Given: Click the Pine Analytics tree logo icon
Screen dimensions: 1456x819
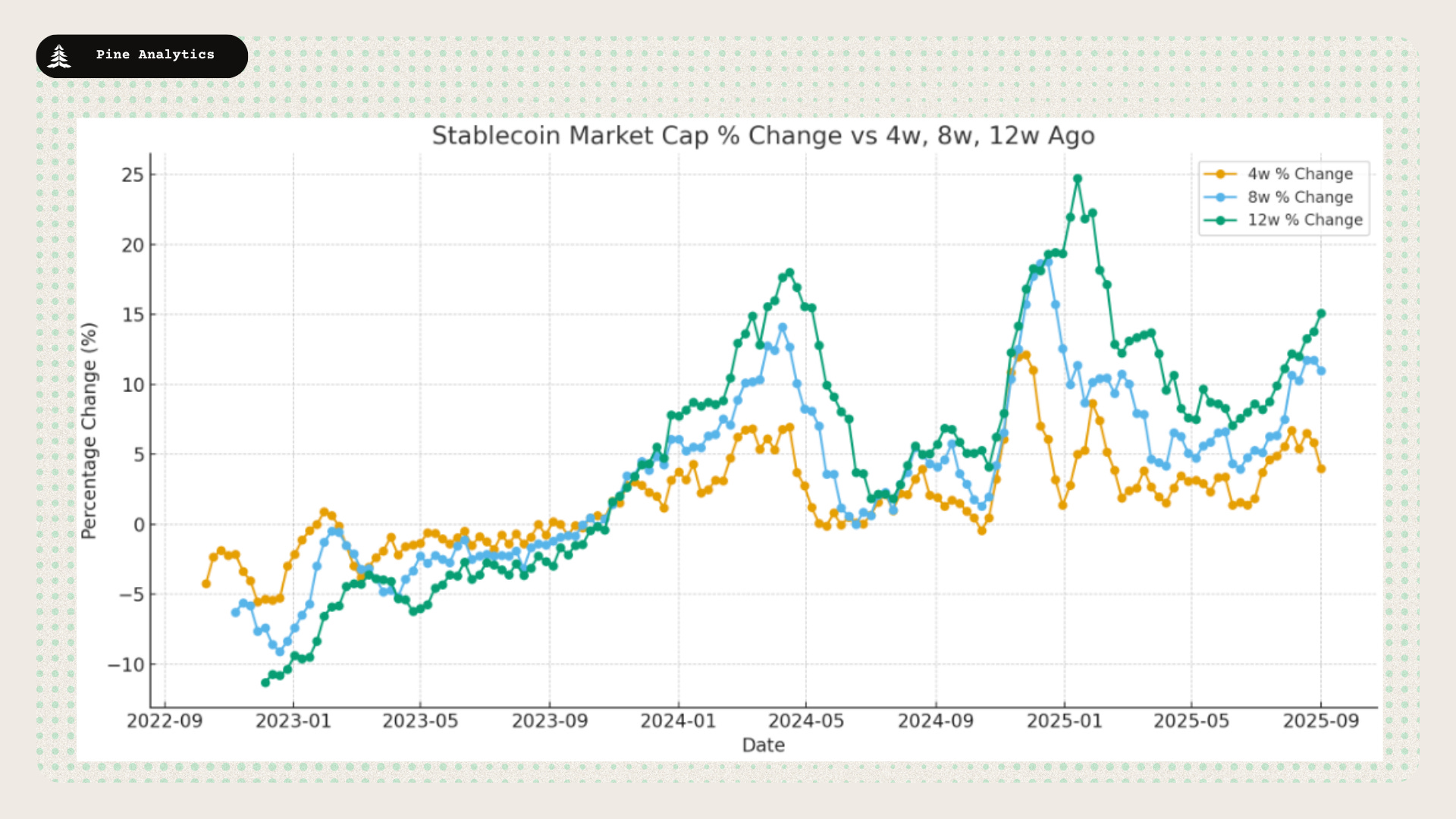Looking at the screenshot, I should click(x=59, y=56).
